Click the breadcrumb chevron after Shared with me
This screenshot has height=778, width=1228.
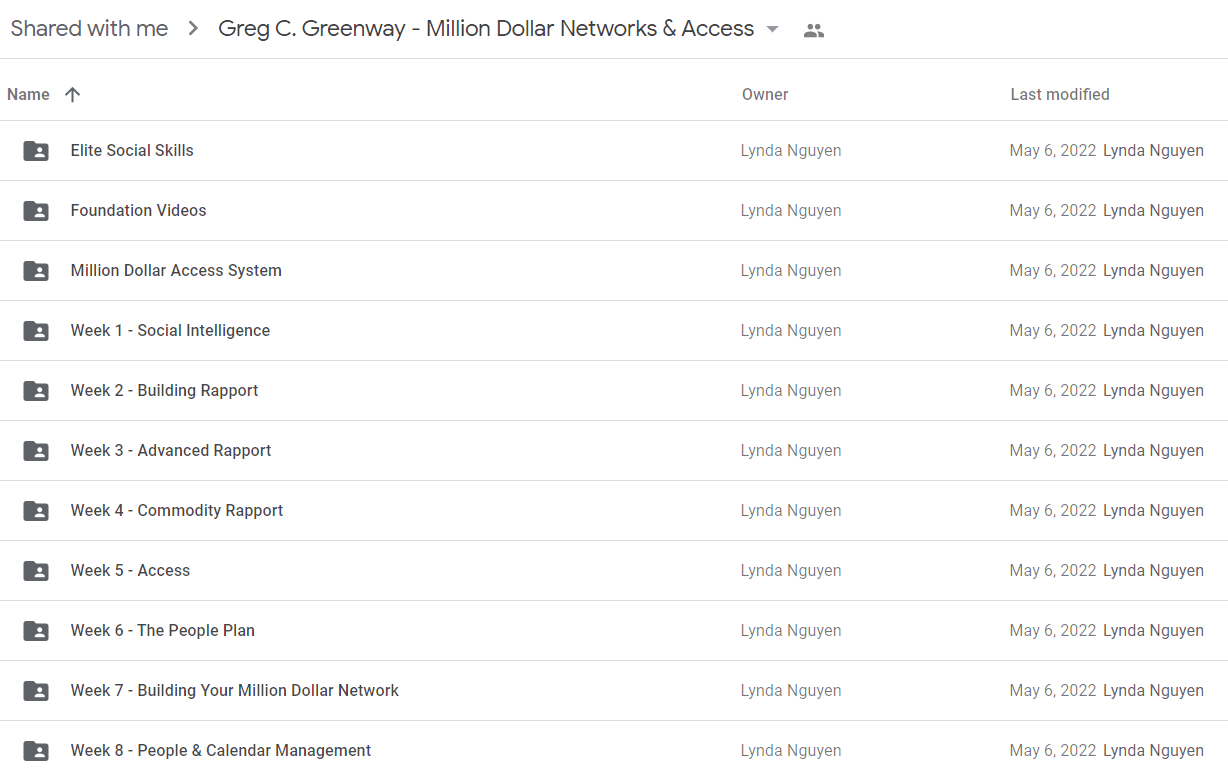click(193, 29)
